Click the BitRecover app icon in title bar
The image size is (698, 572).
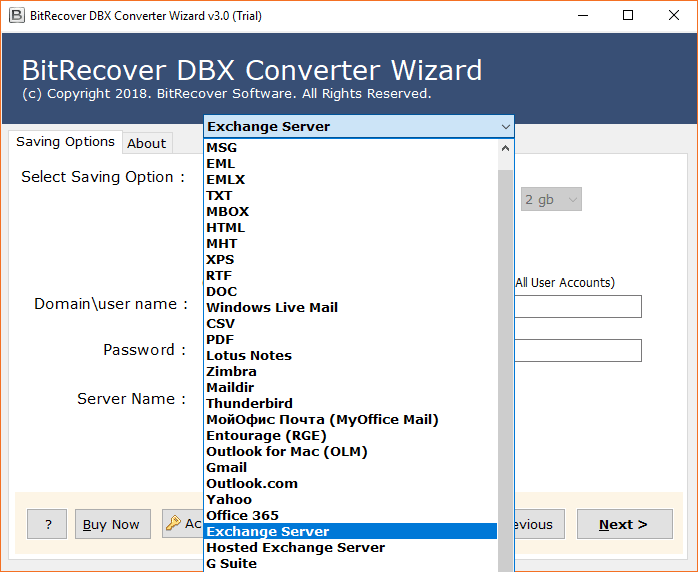13,15
